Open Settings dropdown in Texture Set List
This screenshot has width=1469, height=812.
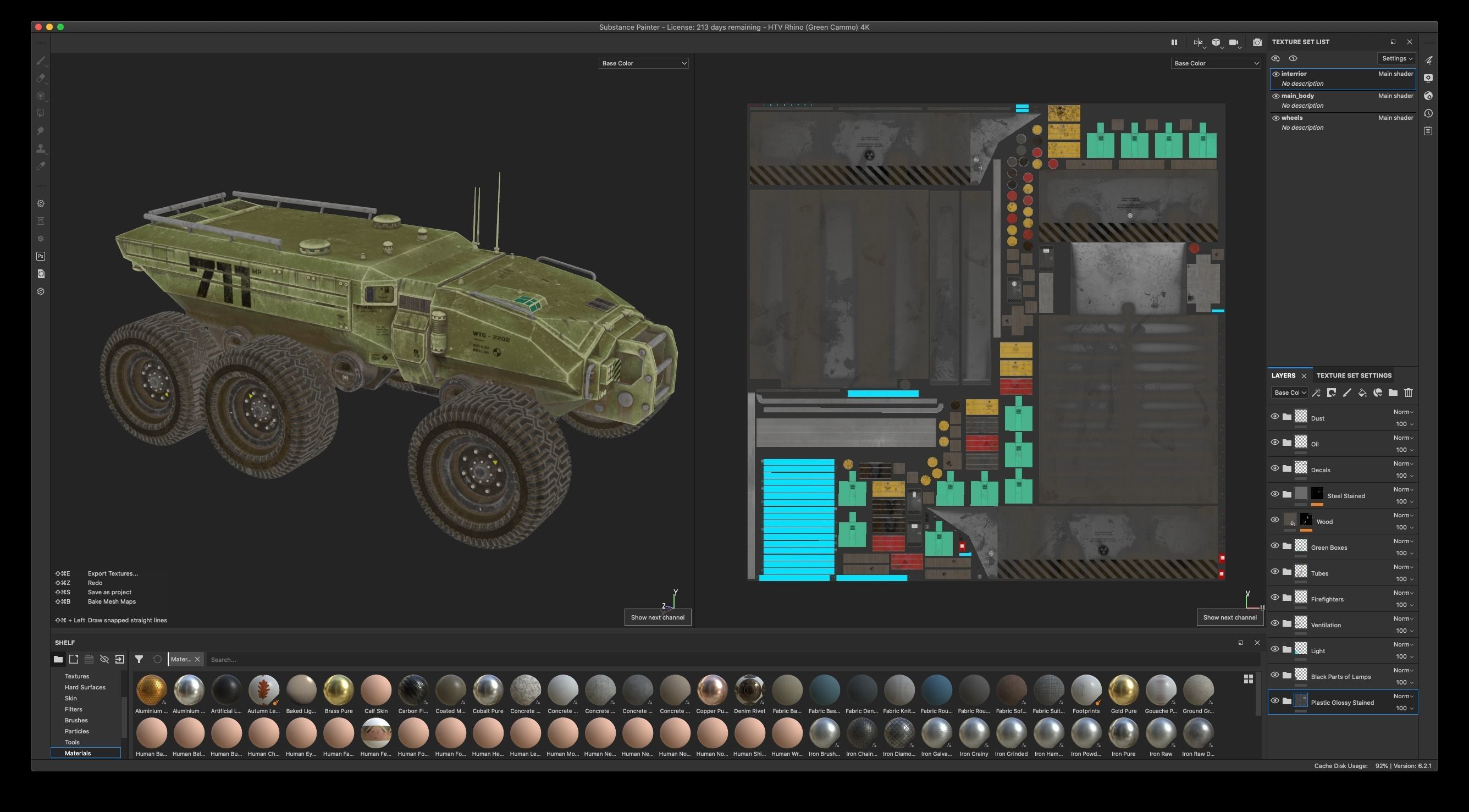tap(1396, 58)
